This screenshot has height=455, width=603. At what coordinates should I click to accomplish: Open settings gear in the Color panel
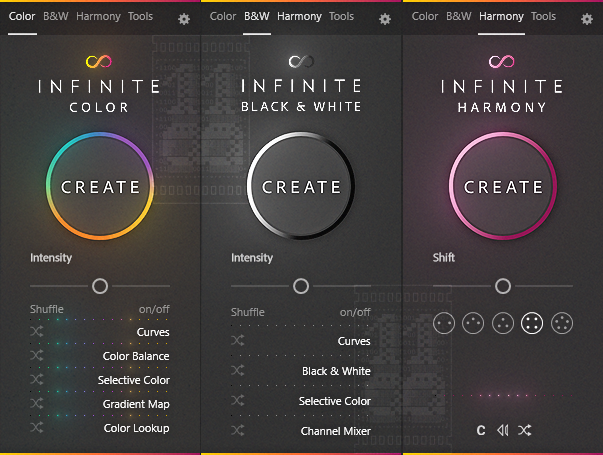(x=184, y=18)
